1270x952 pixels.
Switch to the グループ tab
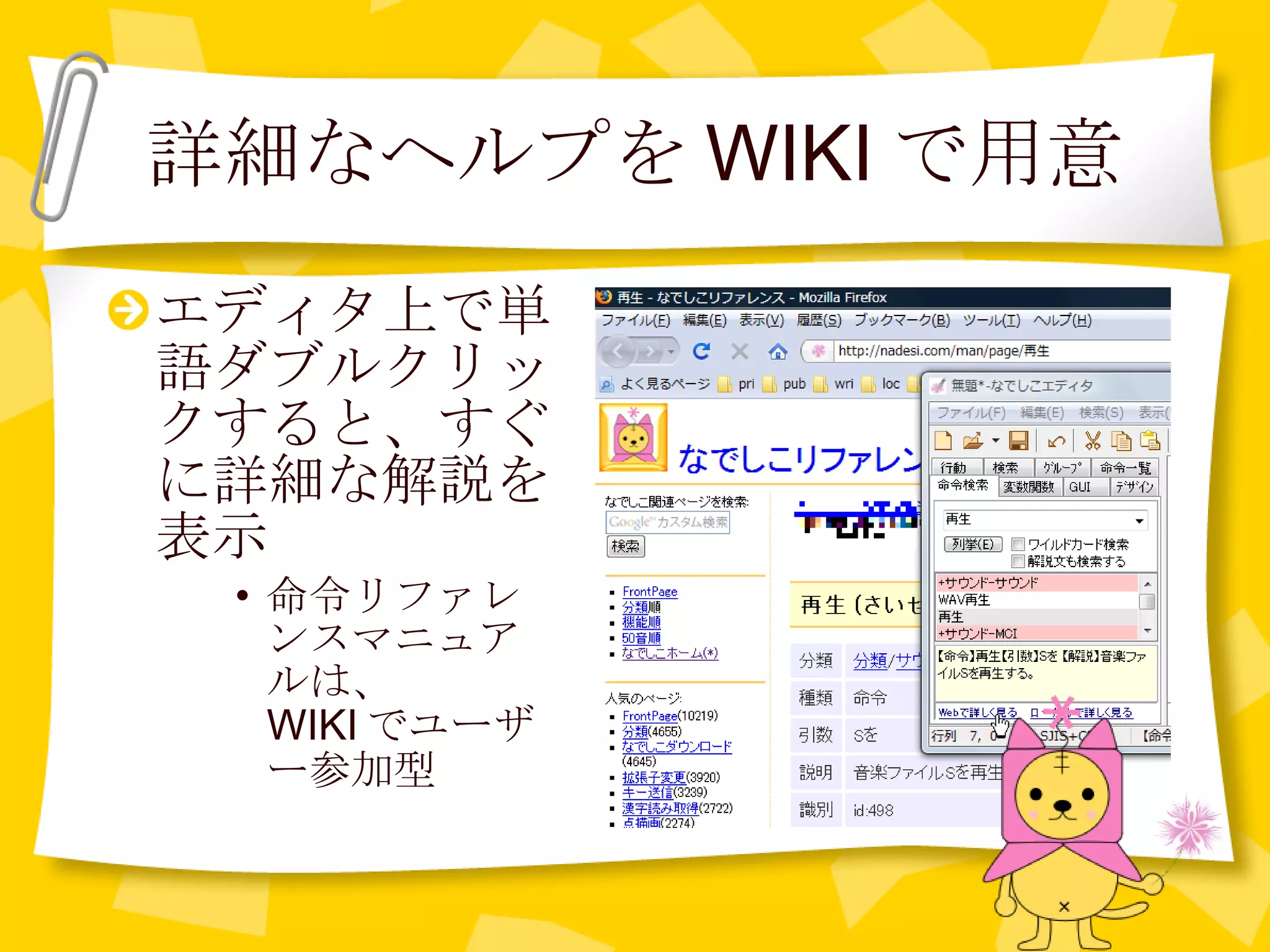tap(1062, 467)
